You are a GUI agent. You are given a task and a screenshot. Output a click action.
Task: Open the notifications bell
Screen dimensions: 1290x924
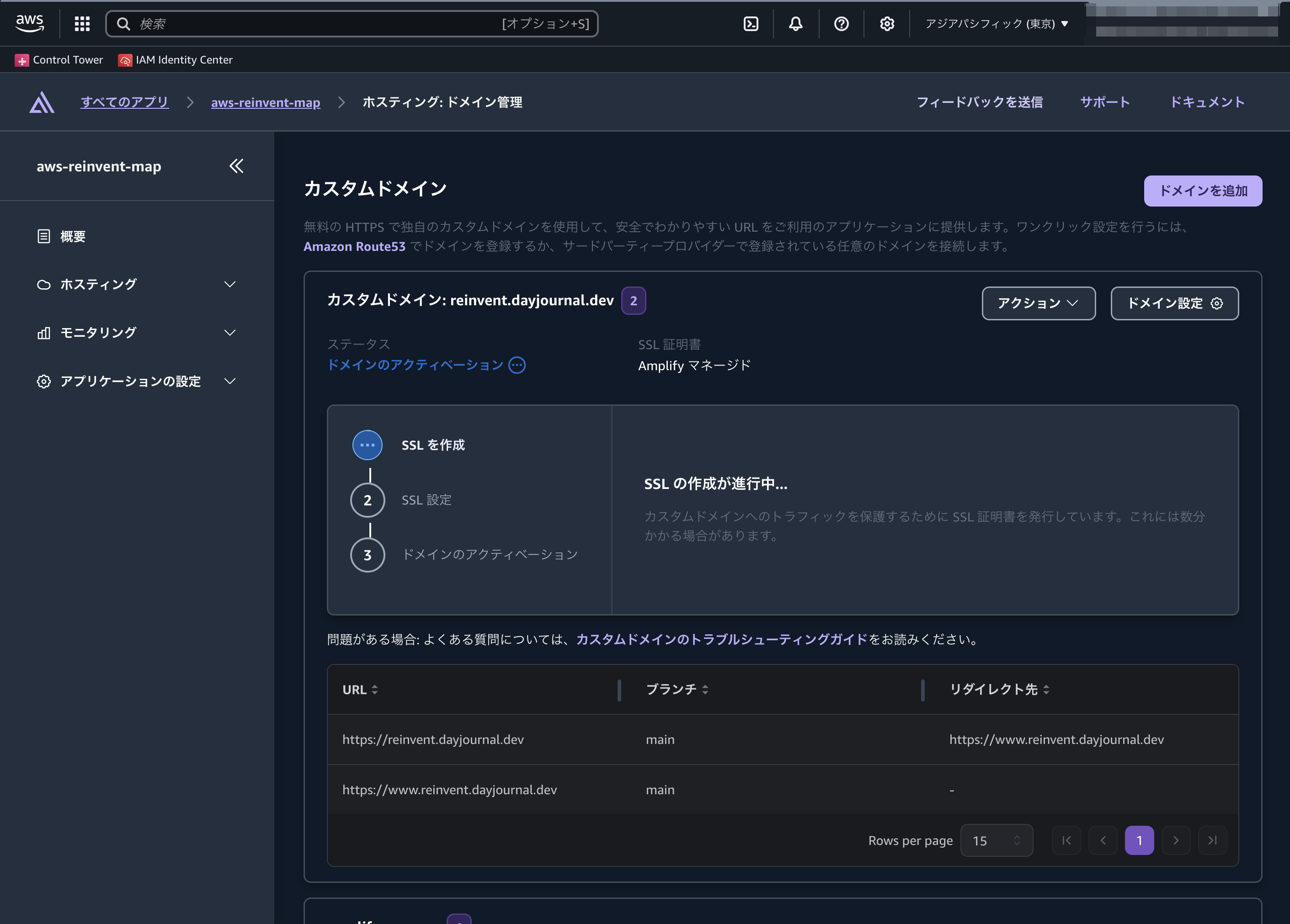pos(796,23)
